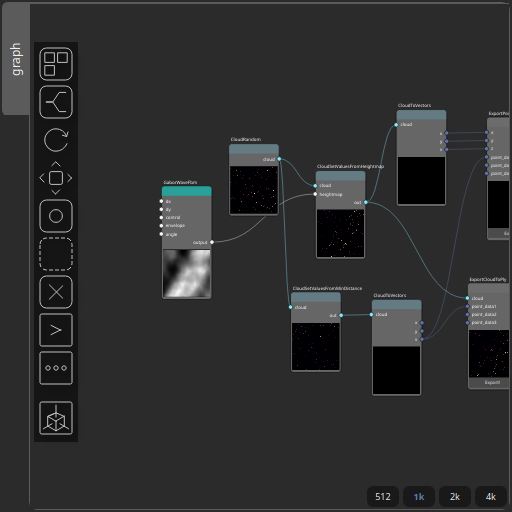Click the CloudSetValuesFromMinDistance preview thumbnail

pos(316,346)
